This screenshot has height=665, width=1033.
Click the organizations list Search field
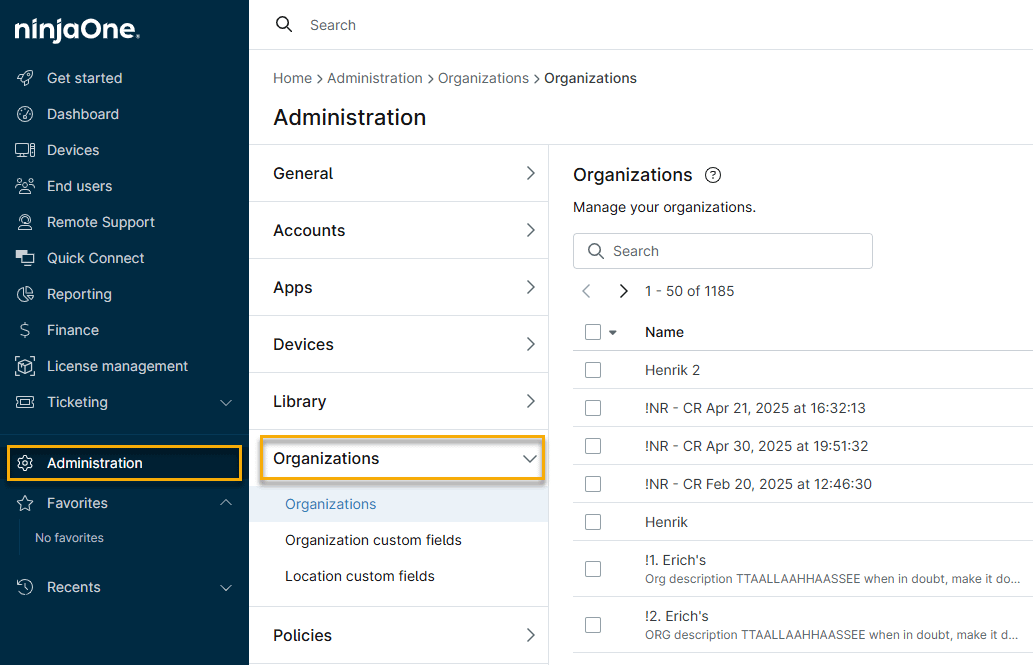[x=735, y=251]
